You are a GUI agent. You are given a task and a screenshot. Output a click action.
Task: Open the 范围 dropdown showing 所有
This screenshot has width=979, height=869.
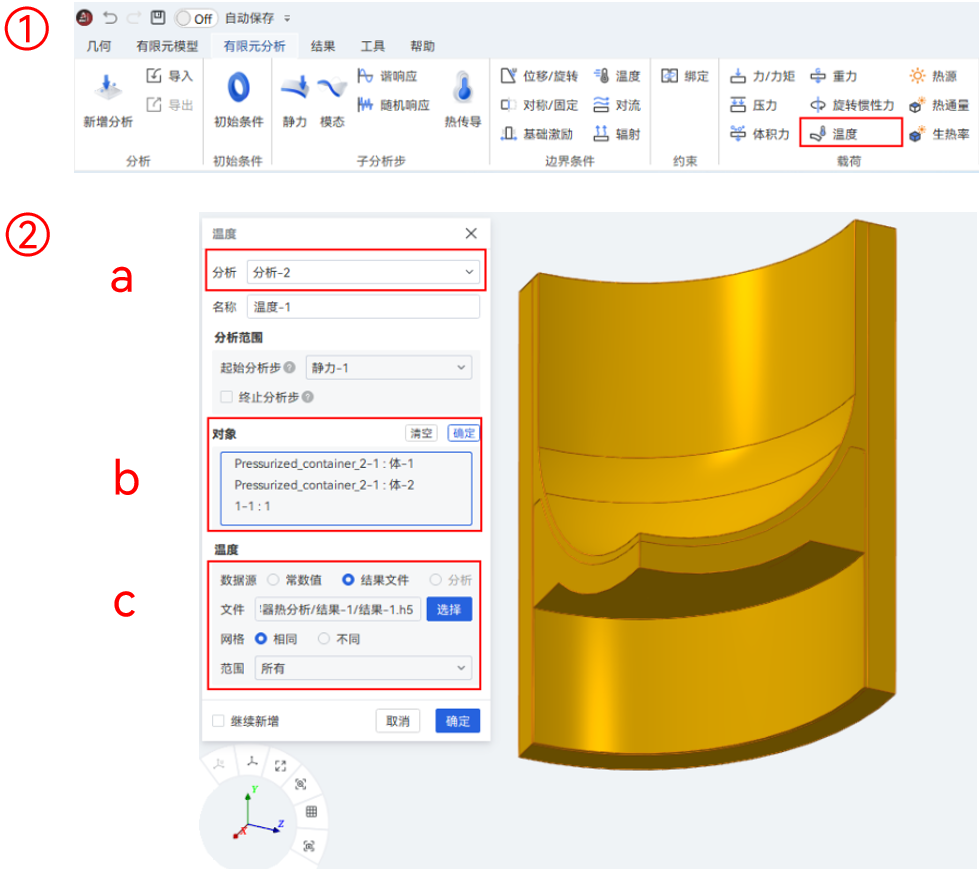click(363, 667)
